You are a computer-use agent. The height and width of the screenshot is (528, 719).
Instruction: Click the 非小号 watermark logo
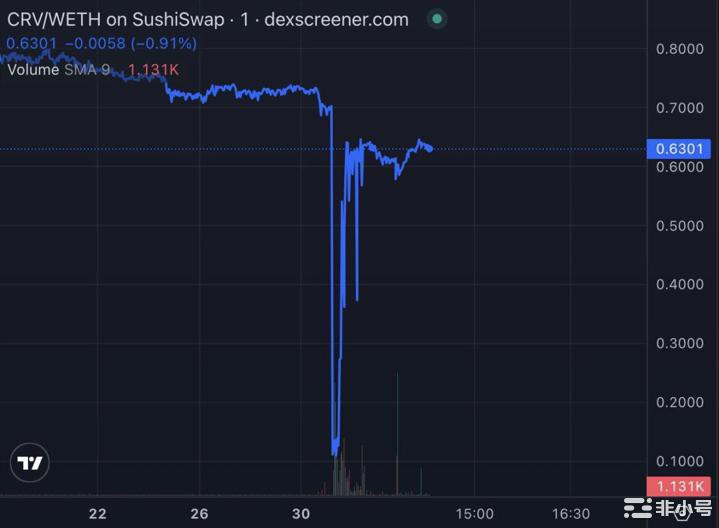[x=669, y=508]
